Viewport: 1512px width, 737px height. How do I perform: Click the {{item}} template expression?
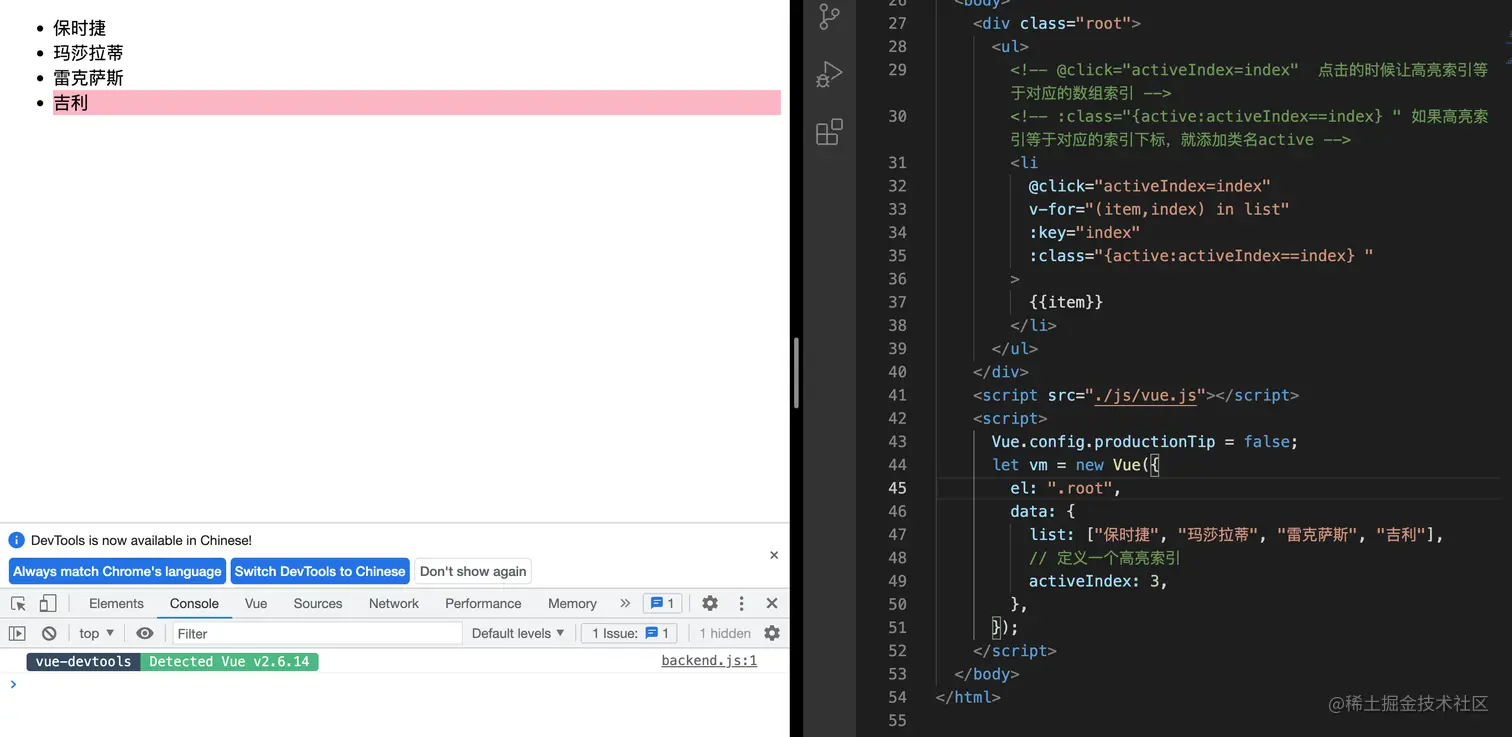pyautogui.click(x=1066, y=302)
